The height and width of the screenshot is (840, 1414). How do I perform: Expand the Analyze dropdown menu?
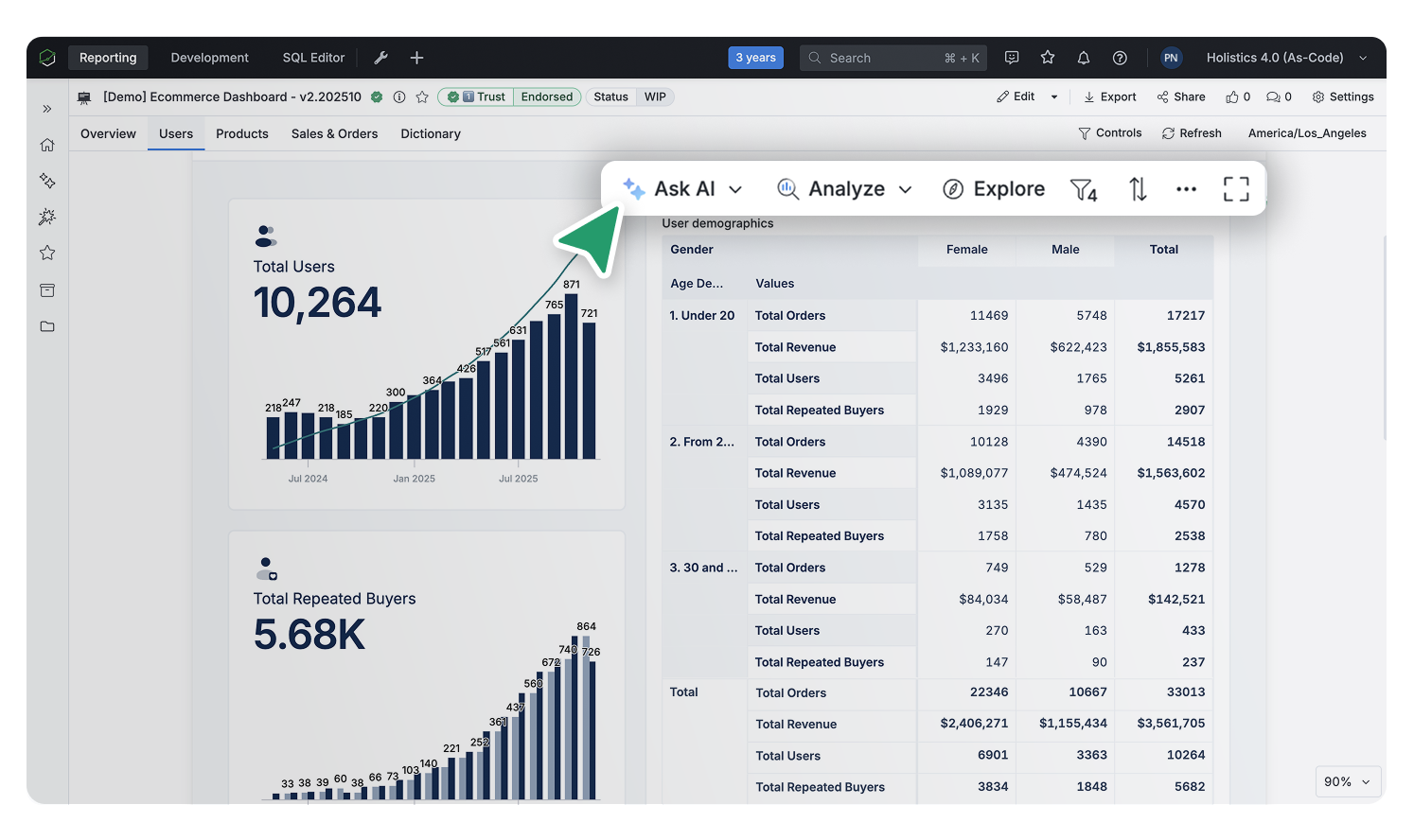(x=845, y=189)
